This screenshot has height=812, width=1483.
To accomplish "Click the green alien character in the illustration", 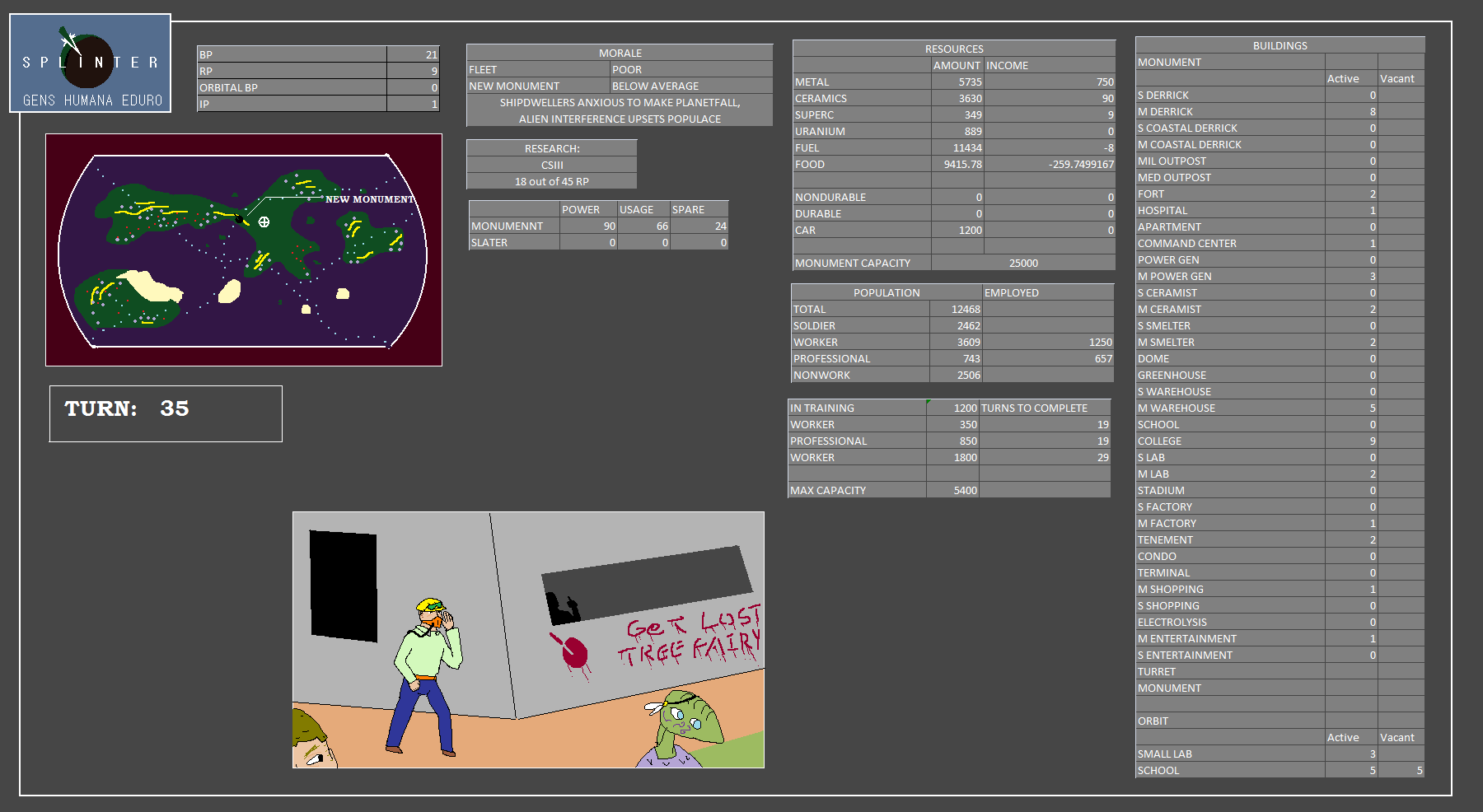I will click(682, 726).
